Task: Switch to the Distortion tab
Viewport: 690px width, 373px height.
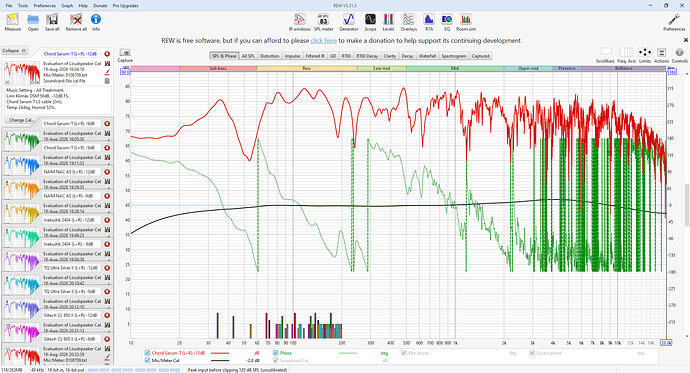Action: (x=270, y=56)
